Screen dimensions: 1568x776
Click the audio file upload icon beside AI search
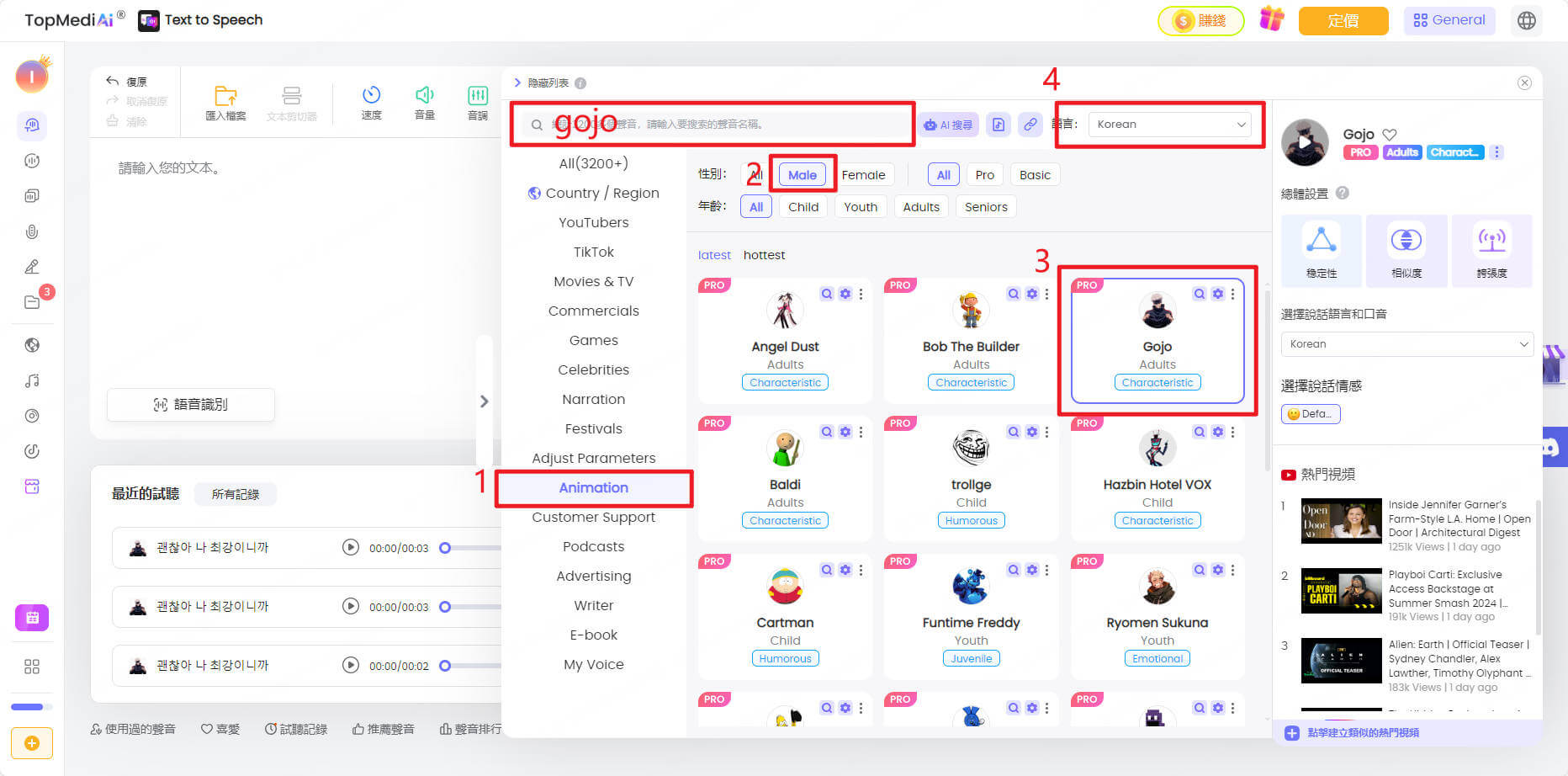click(999, 125)
